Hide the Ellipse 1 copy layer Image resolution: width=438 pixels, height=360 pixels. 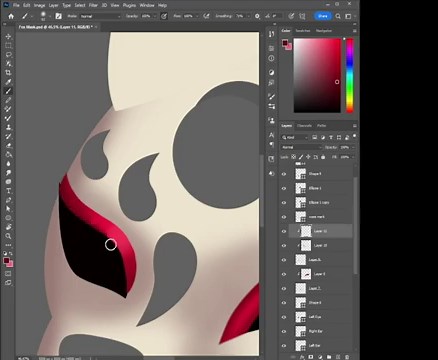pos(284,203)
